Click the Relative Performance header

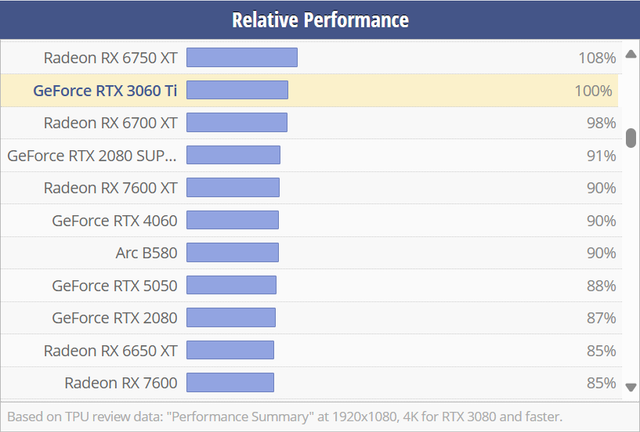[x=320, y=20]
